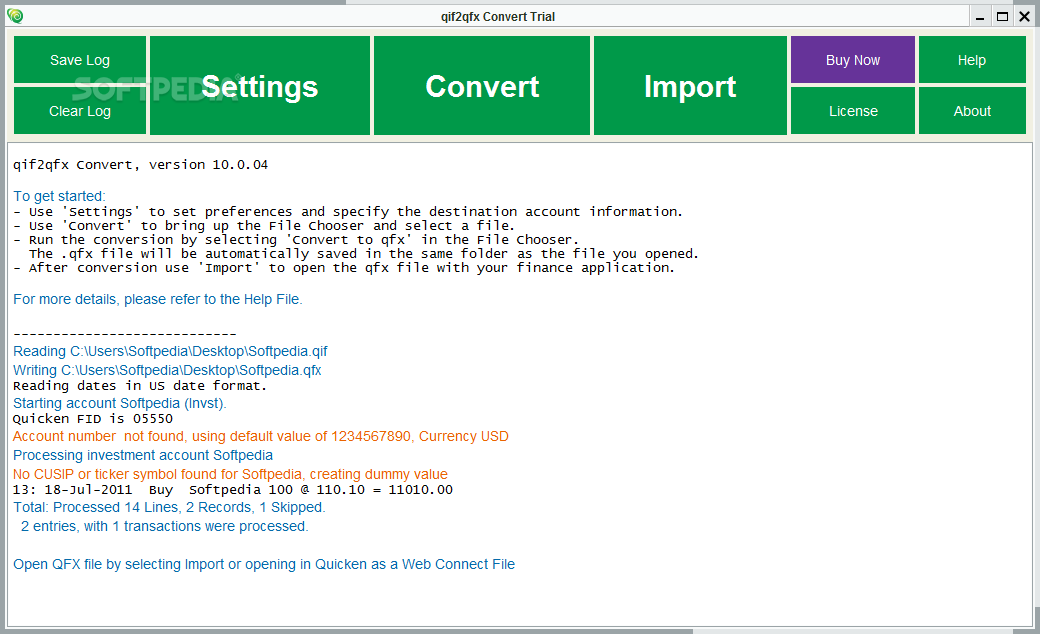This screenshot has width=1040, height=634.
Task: Click "After conversion use 'Import'" instruction line
Action: point(344,267)
